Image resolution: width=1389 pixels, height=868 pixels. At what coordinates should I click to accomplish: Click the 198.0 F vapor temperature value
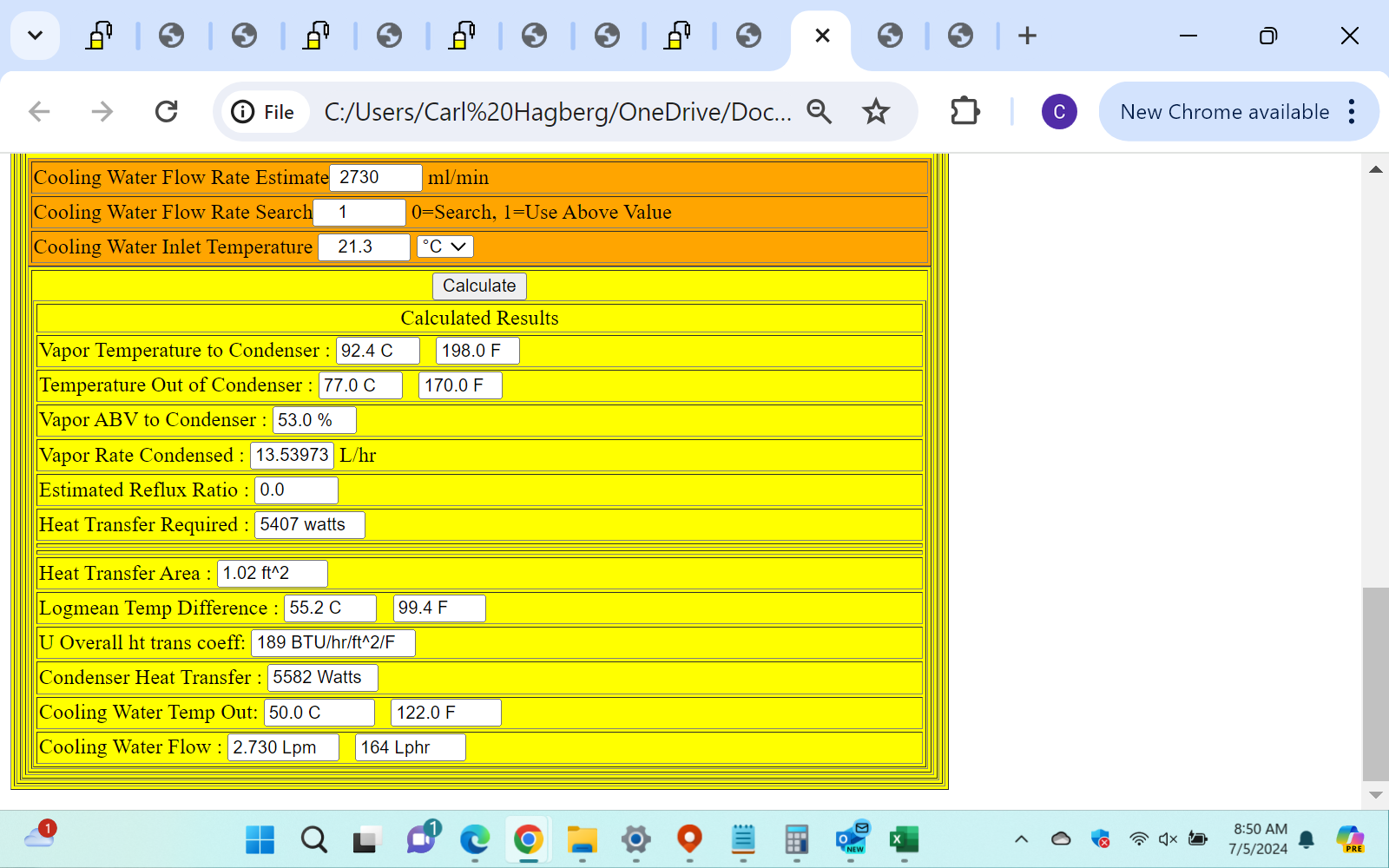(x=477, y=351)
